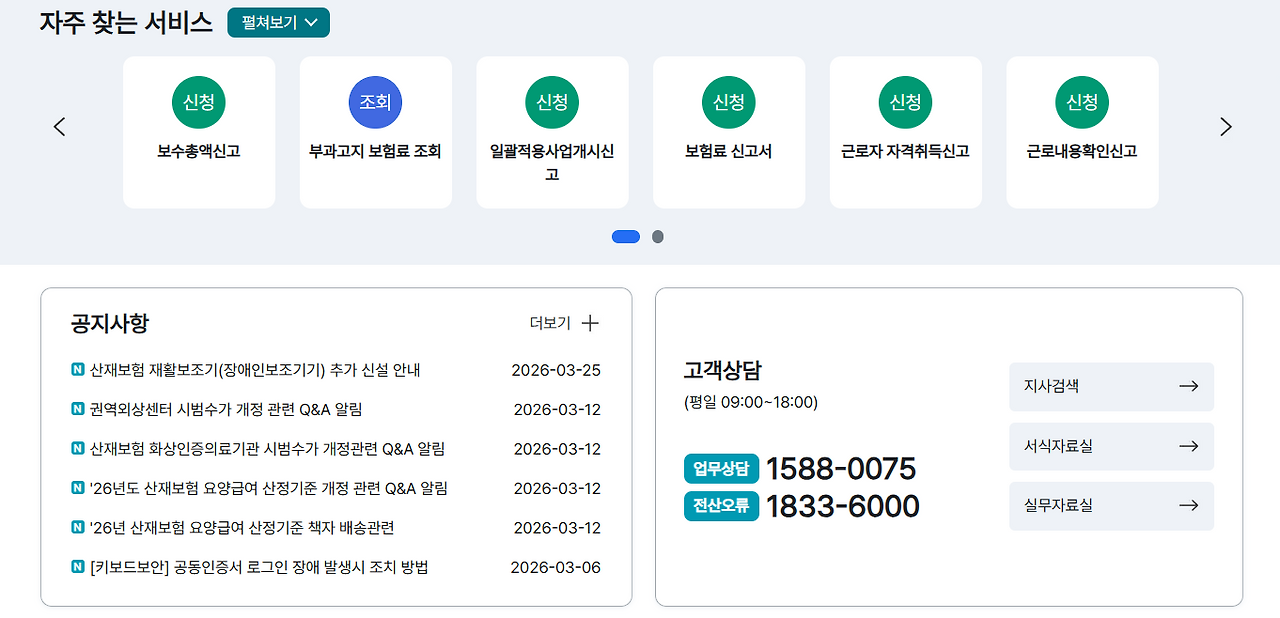Open 권역외상센터 시범수가 개정 Q&A notice

click(x=226, y=409)
